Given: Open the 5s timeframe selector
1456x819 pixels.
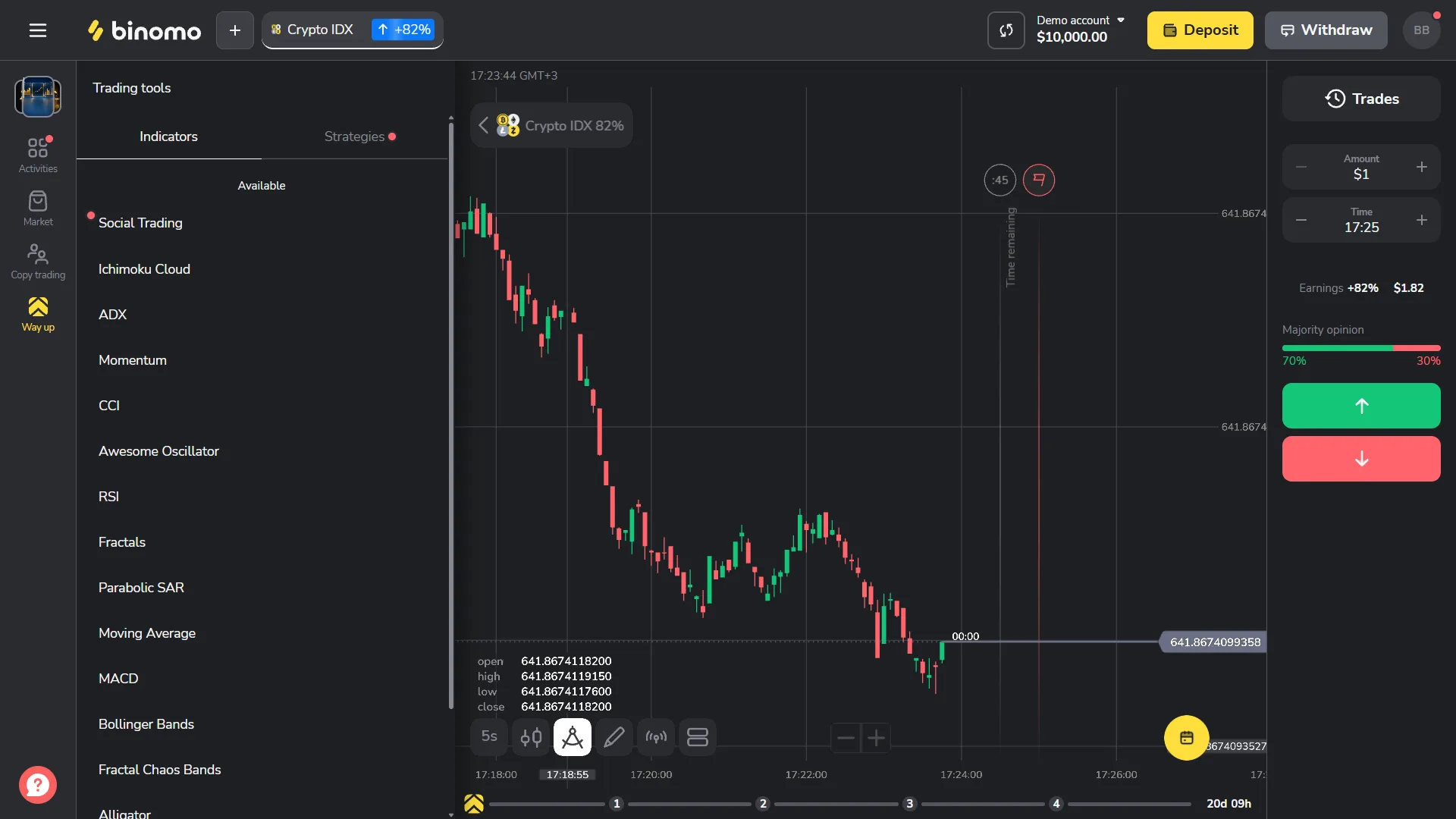Looking at the screenshot, I should [489, 737].
